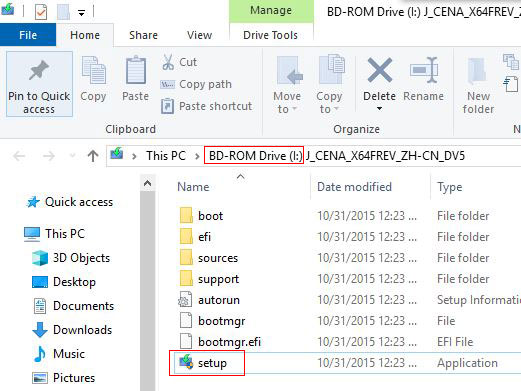Open the Copy to menu
Viewport: 521px width, 391px height.
(x=329, y=85)
